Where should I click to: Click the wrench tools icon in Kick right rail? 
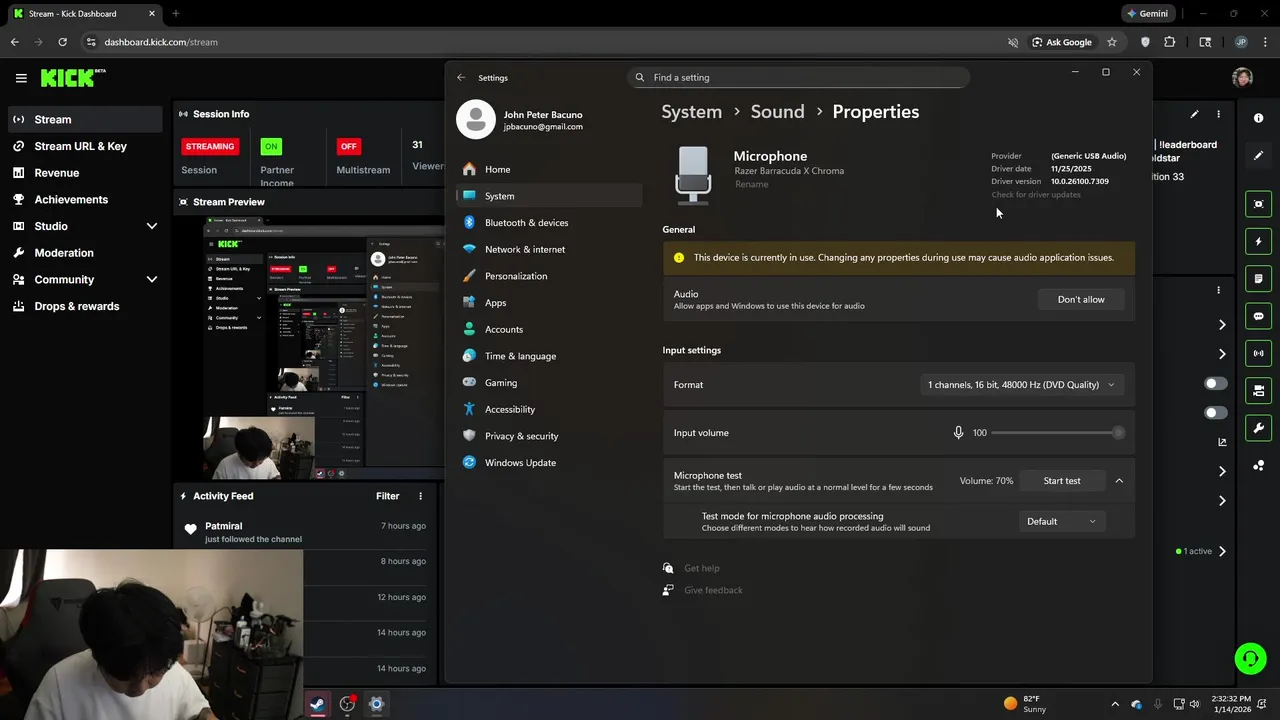click(x=1259, y=428)
